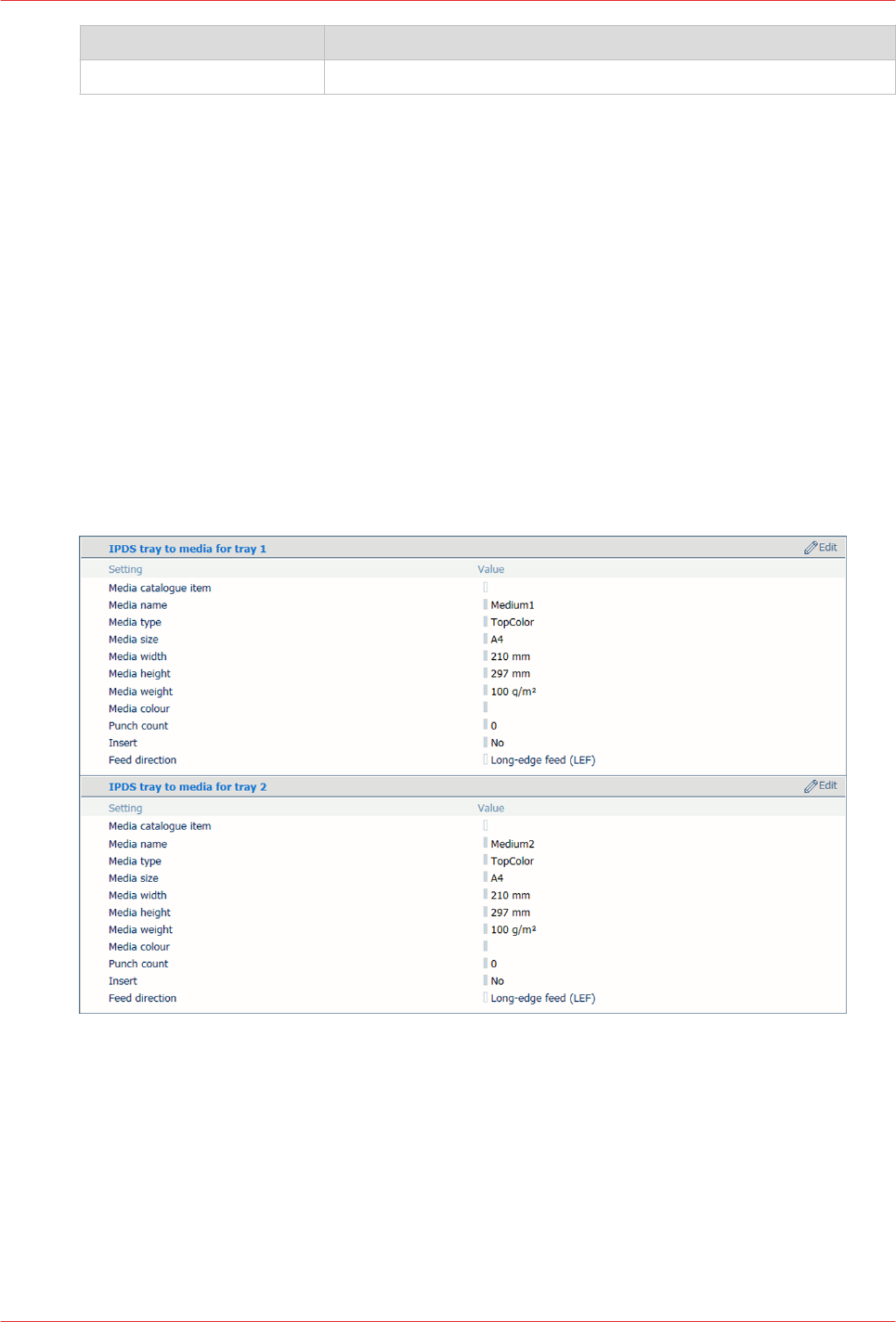
Task: Click Edit for IPDS tray 1 mapping
Action: 821,548
